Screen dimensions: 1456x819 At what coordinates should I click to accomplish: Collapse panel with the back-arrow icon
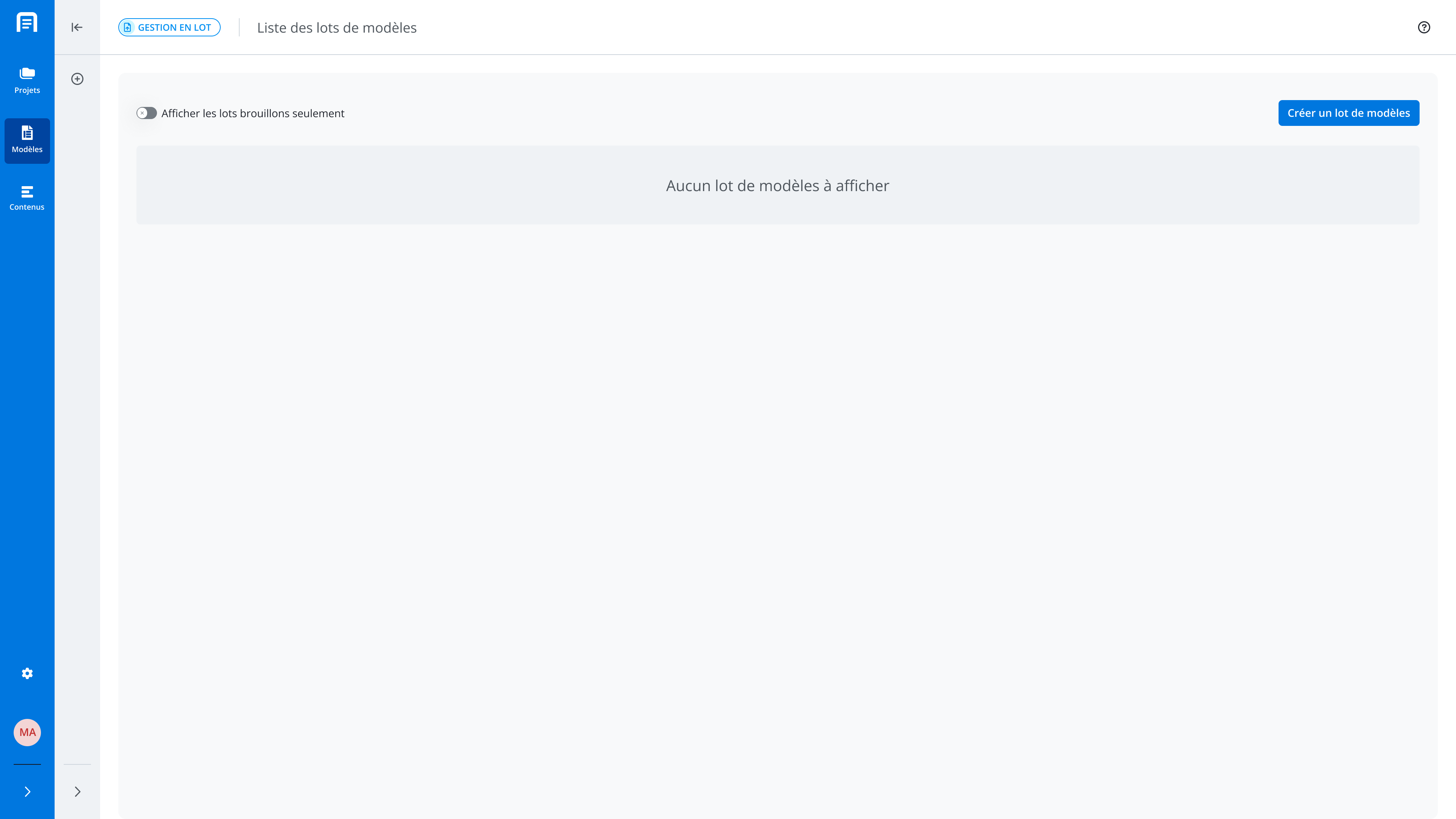[x=77, y=27]
